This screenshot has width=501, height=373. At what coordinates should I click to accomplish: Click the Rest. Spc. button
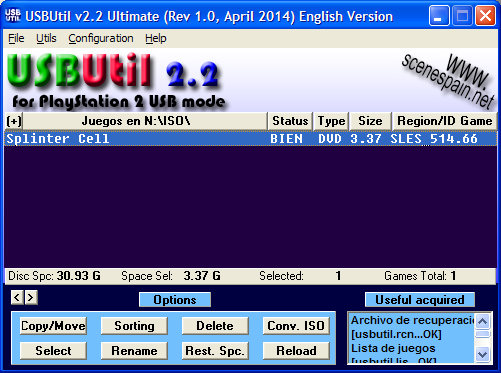point(215,351)
